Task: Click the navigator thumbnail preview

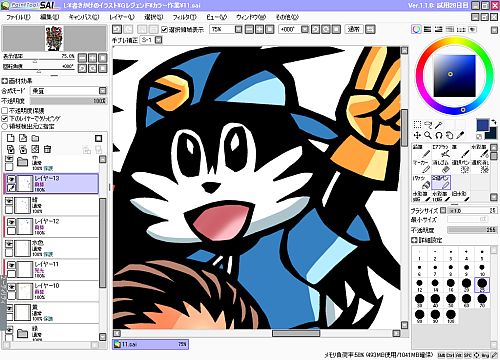Action: pyautogui.click(x=54, y=38)
